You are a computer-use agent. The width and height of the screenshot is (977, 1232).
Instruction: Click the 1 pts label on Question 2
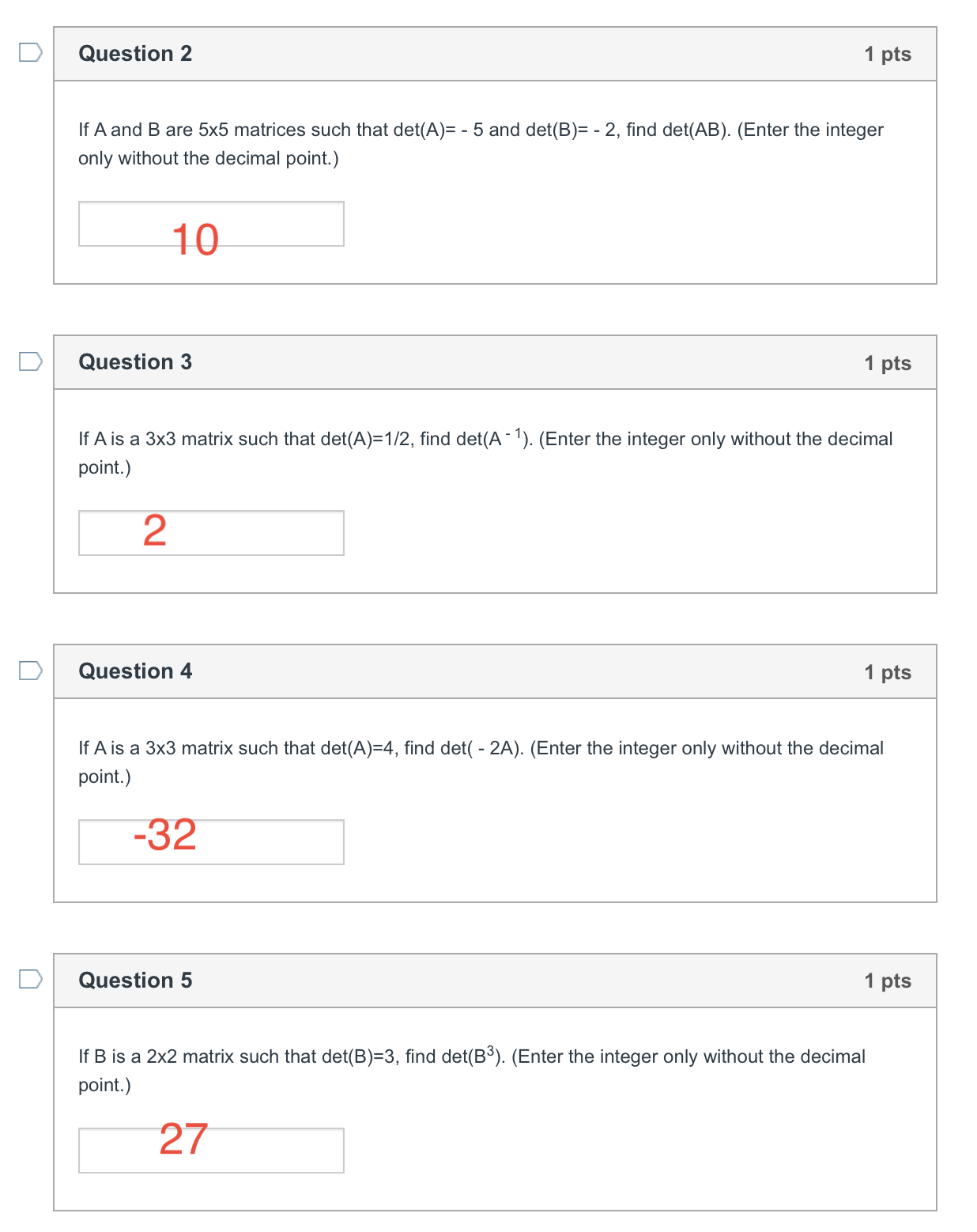click(x=887, y=53)
